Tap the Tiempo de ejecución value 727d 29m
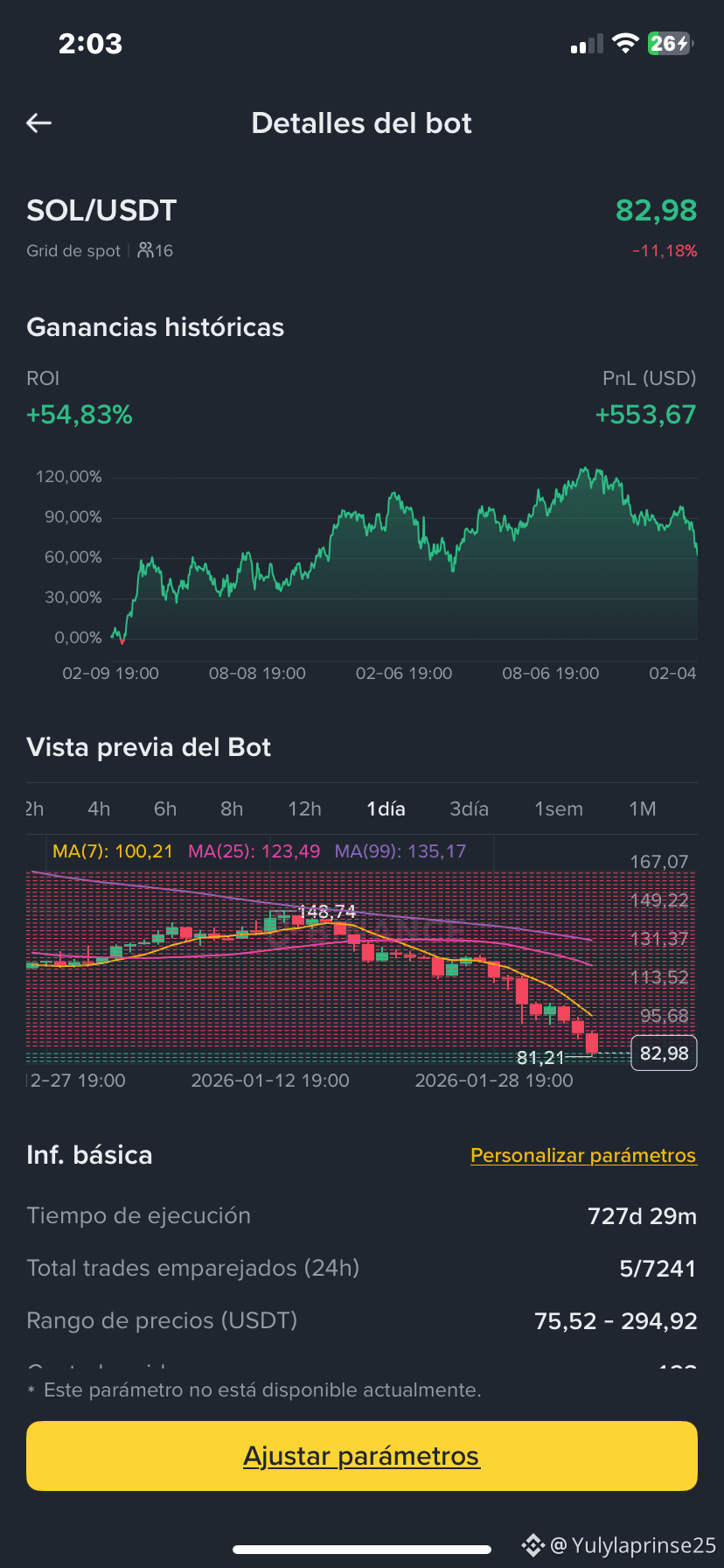This screenshot has width=724, height=1568. click(x=642, y=1216)
